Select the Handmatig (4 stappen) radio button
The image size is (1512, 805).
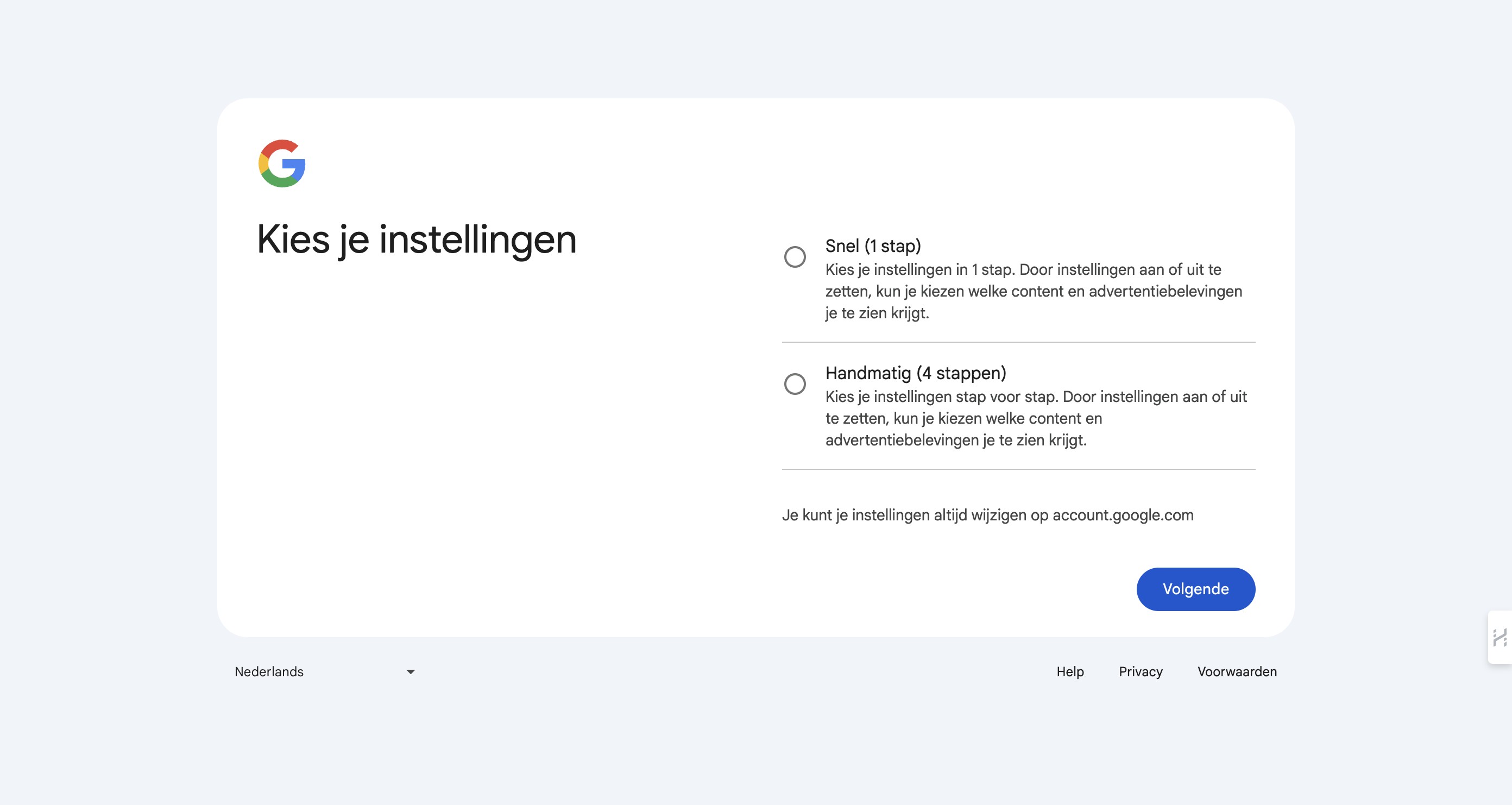click(795, 384)
